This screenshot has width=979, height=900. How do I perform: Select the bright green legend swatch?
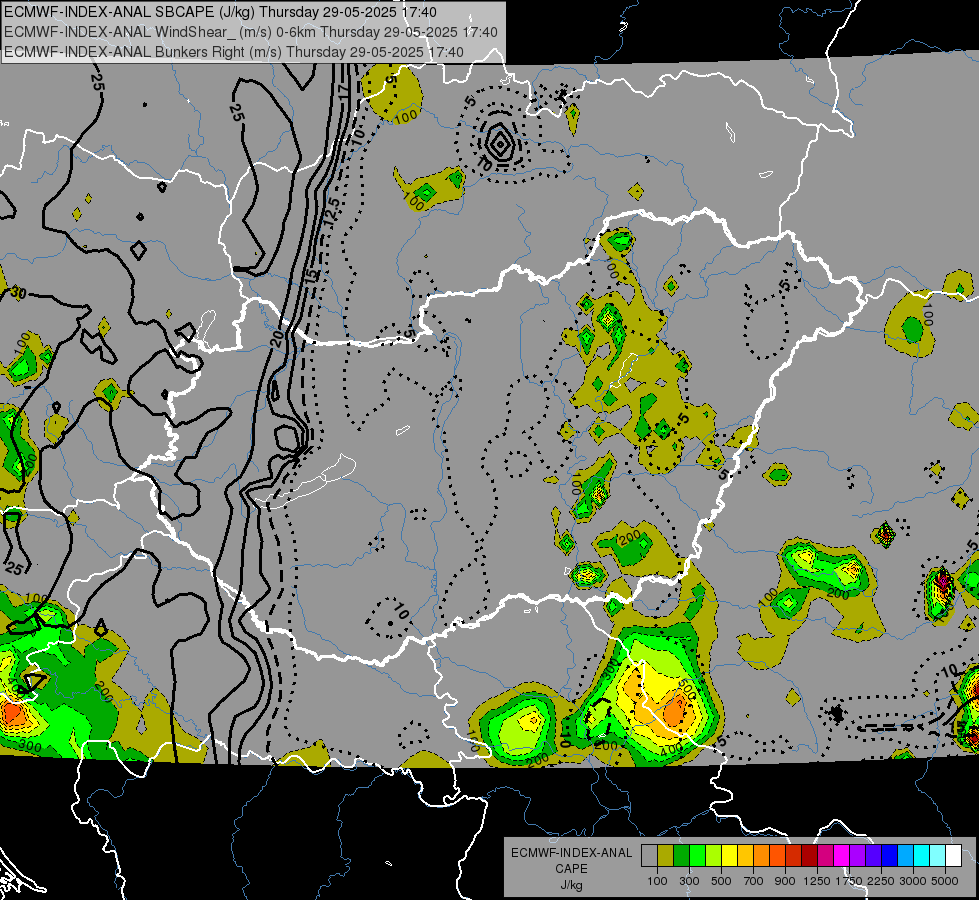pos(697,855)
